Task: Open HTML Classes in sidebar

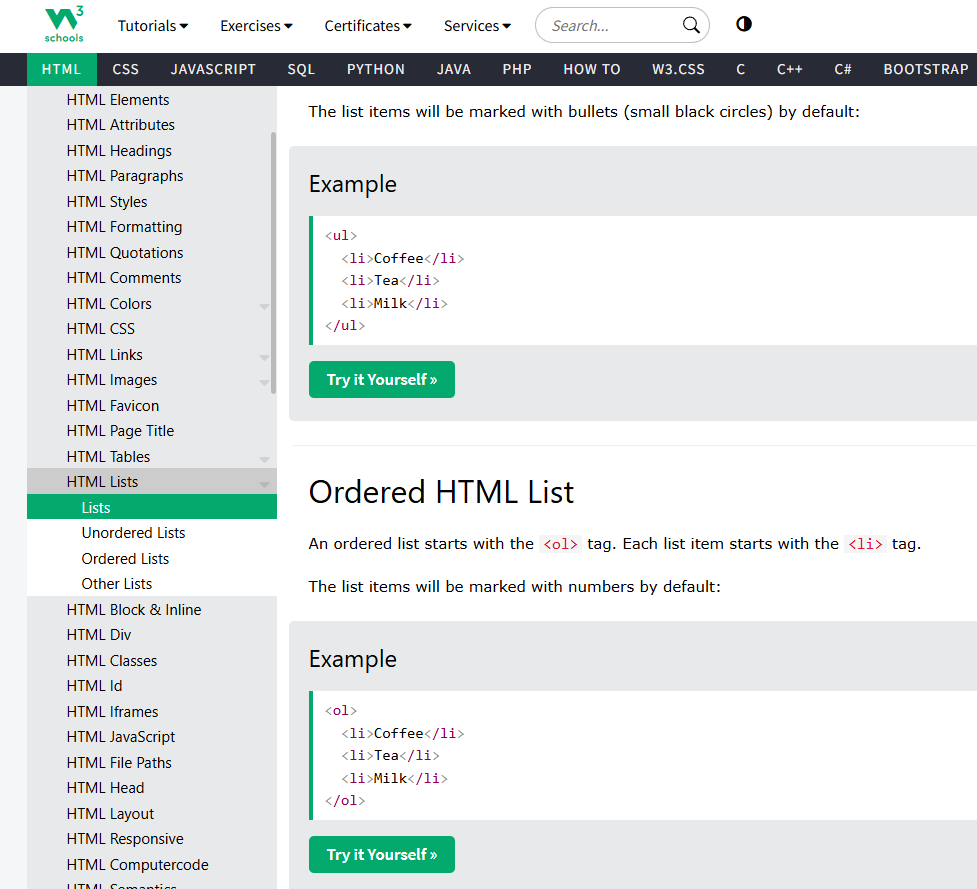Action: click(x=151, y=660)
